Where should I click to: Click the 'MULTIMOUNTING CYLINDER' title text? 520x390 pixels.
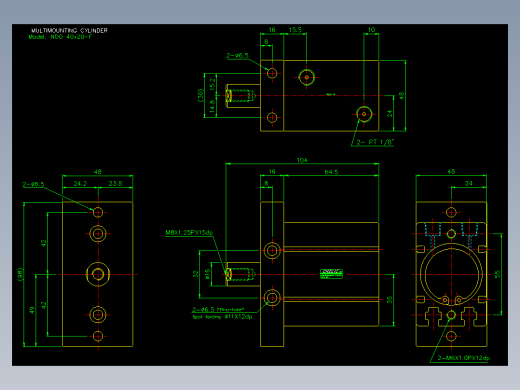[69, 30]
